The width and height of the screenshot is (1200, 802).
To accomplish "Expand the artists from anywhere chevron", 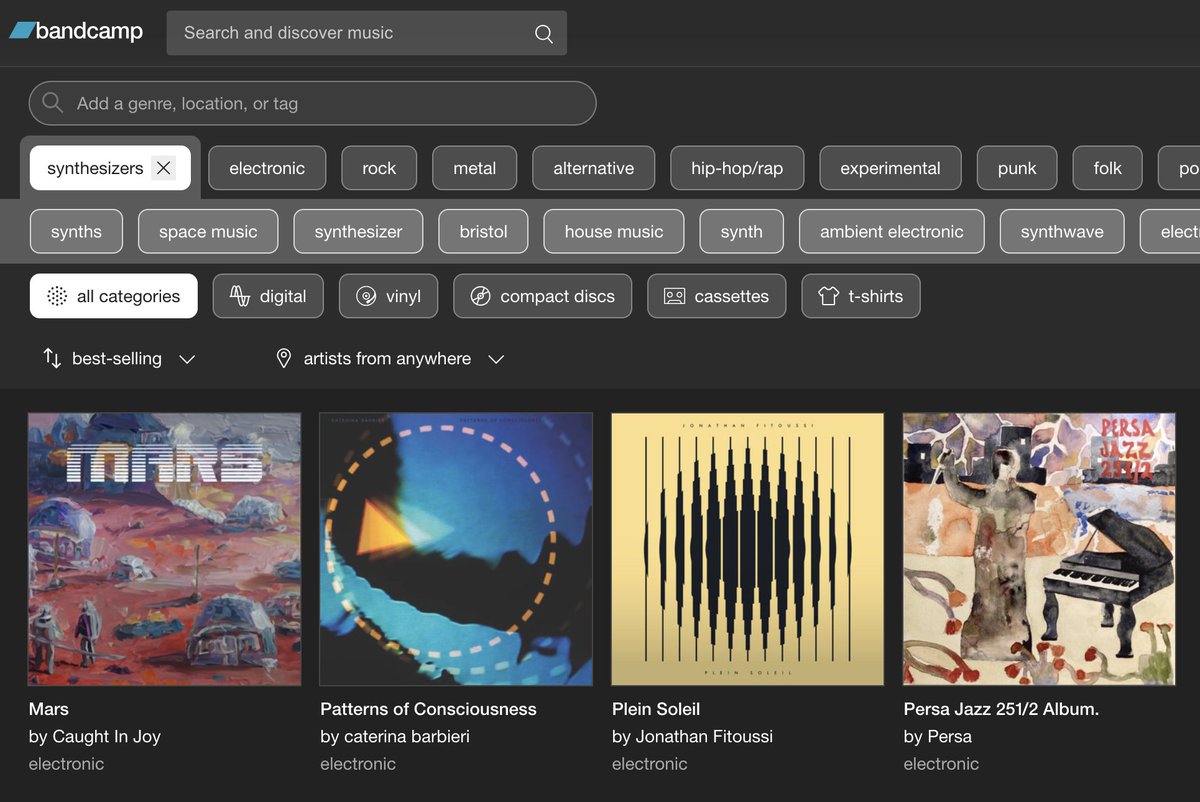I will pos(496,359).
